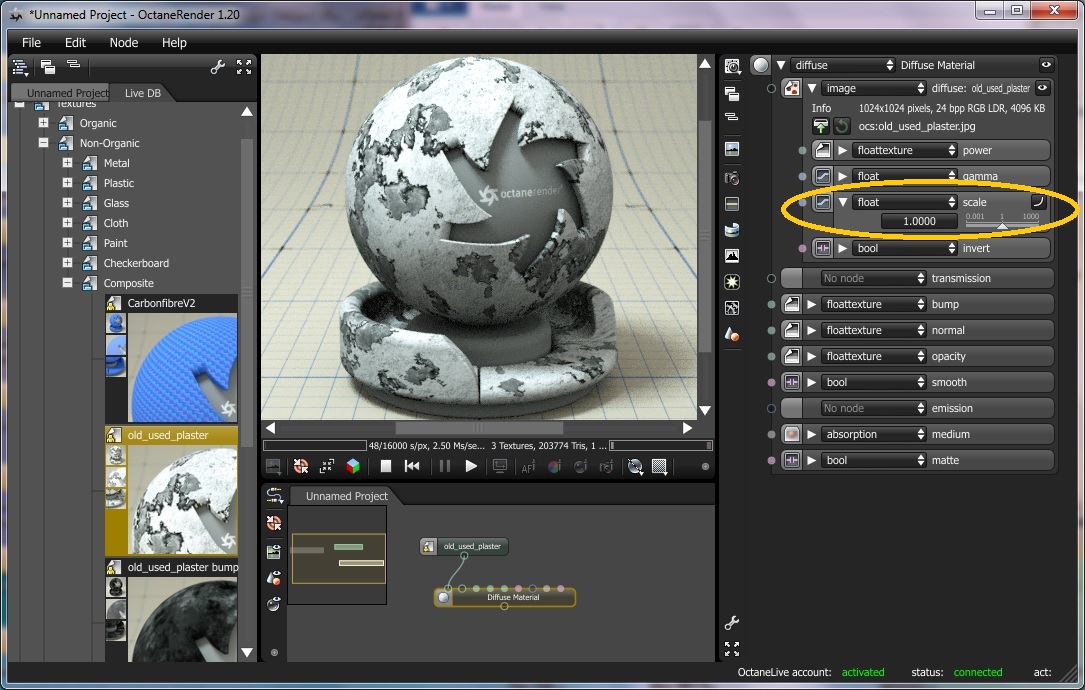Screen dimensions: 1085x690
Task: Click the material preview sphere icon
Action: click(x=760, y=65)
